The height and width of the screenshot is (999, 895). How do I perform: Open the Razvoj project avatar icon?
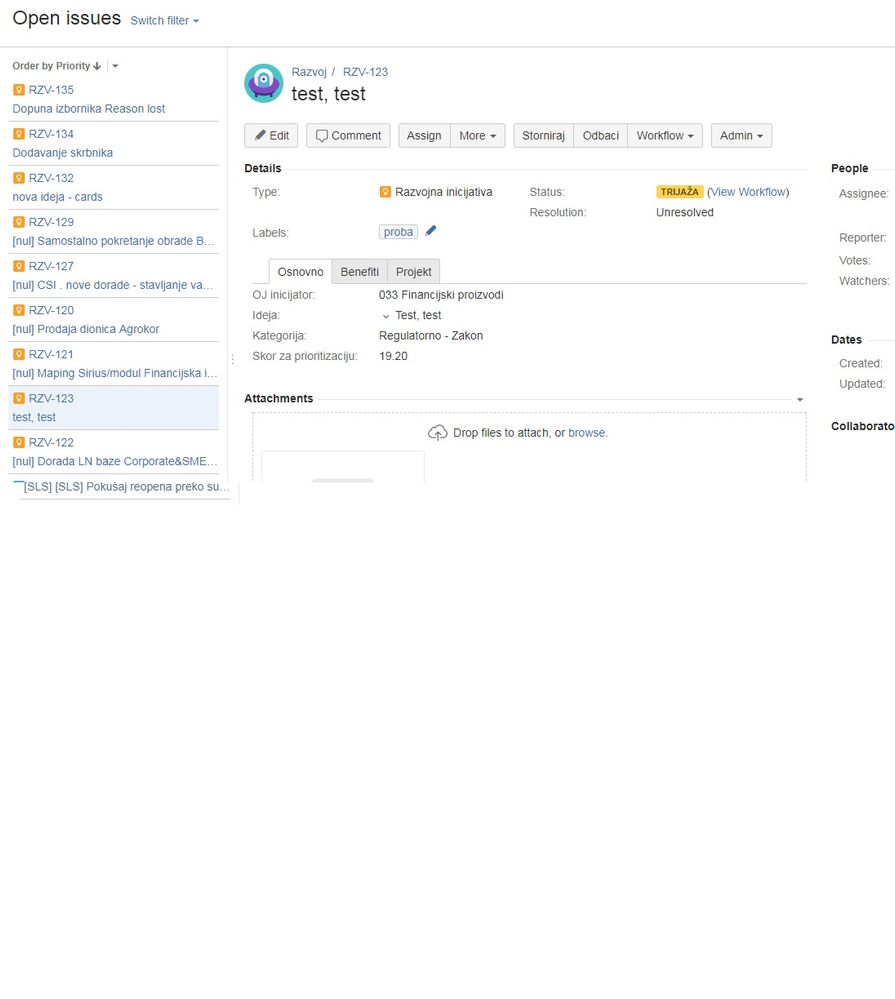(x=263, y=83)
